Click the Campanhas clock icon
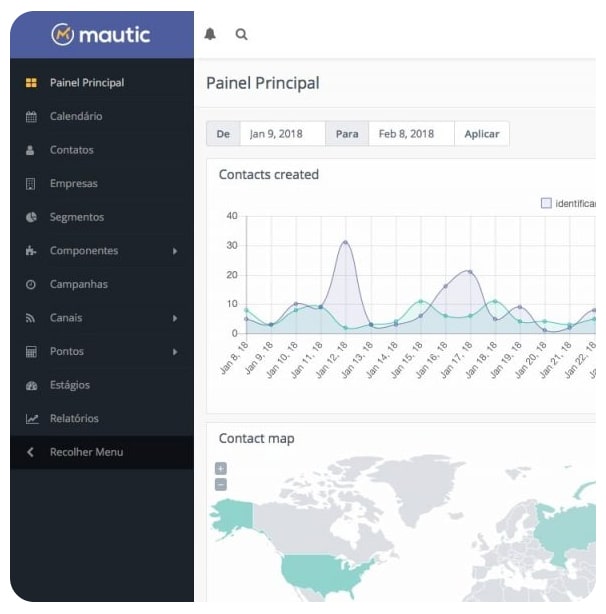606x614 pixels. [x=30, y=285]
